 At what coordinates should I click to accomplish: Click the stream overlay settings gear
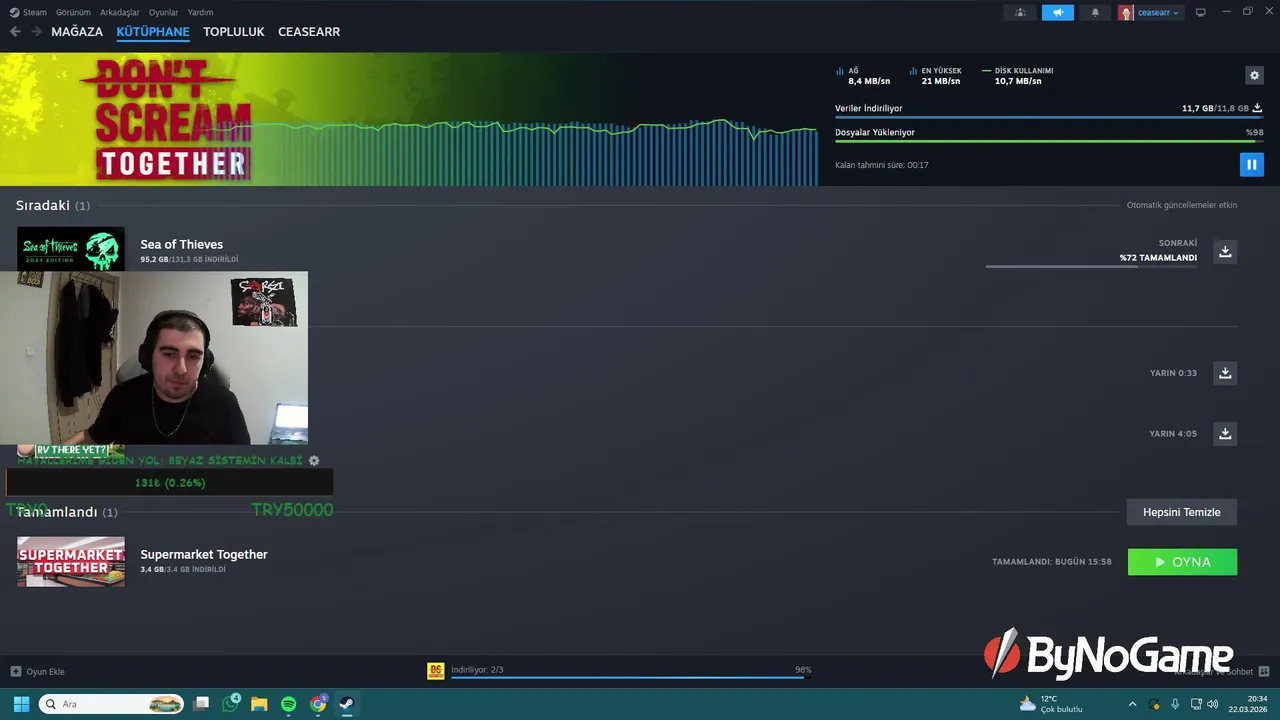pyautogui.click(x=314, y=461)
